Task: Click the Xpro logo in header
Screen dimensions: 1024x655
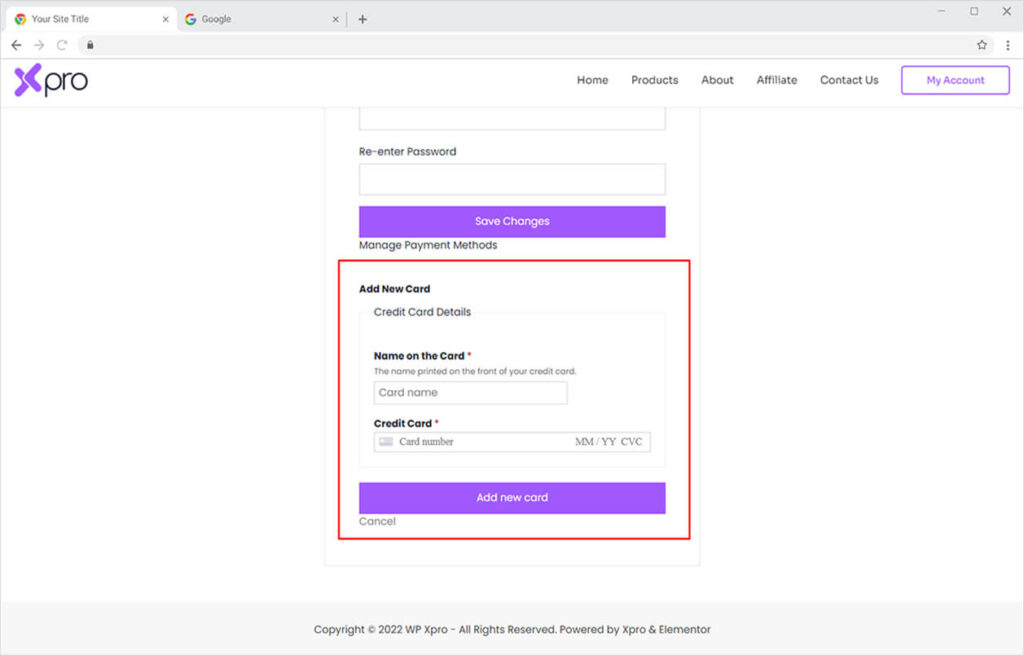Action: coord(51,81)
